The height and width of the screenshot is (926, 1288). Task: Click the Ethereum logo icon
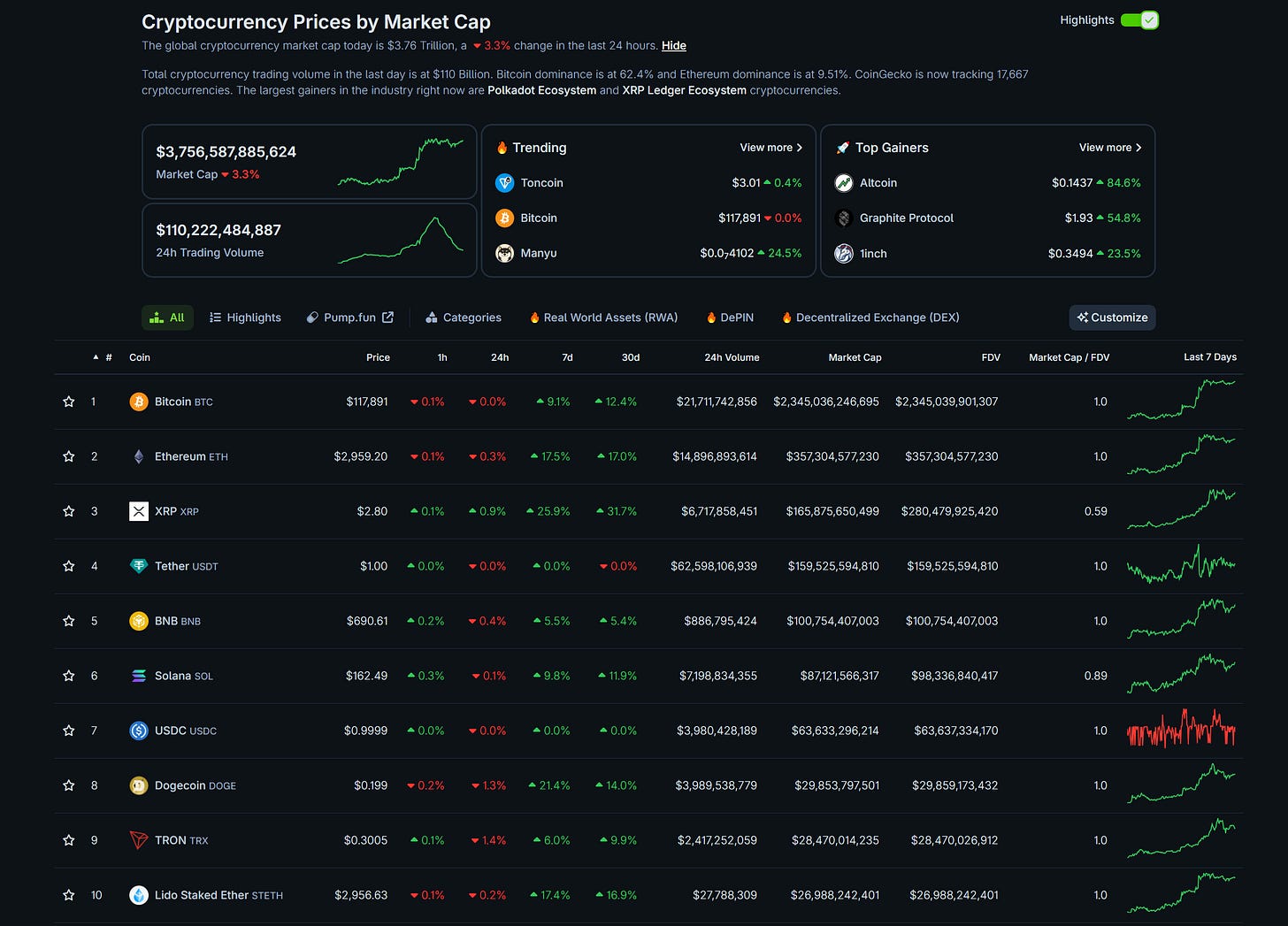[139, 456]
